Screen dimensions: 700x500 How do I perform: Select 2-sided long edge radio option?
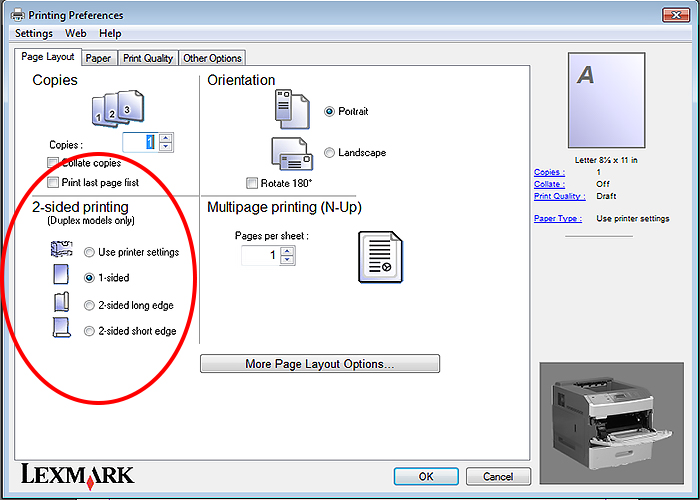click(90, 305)
